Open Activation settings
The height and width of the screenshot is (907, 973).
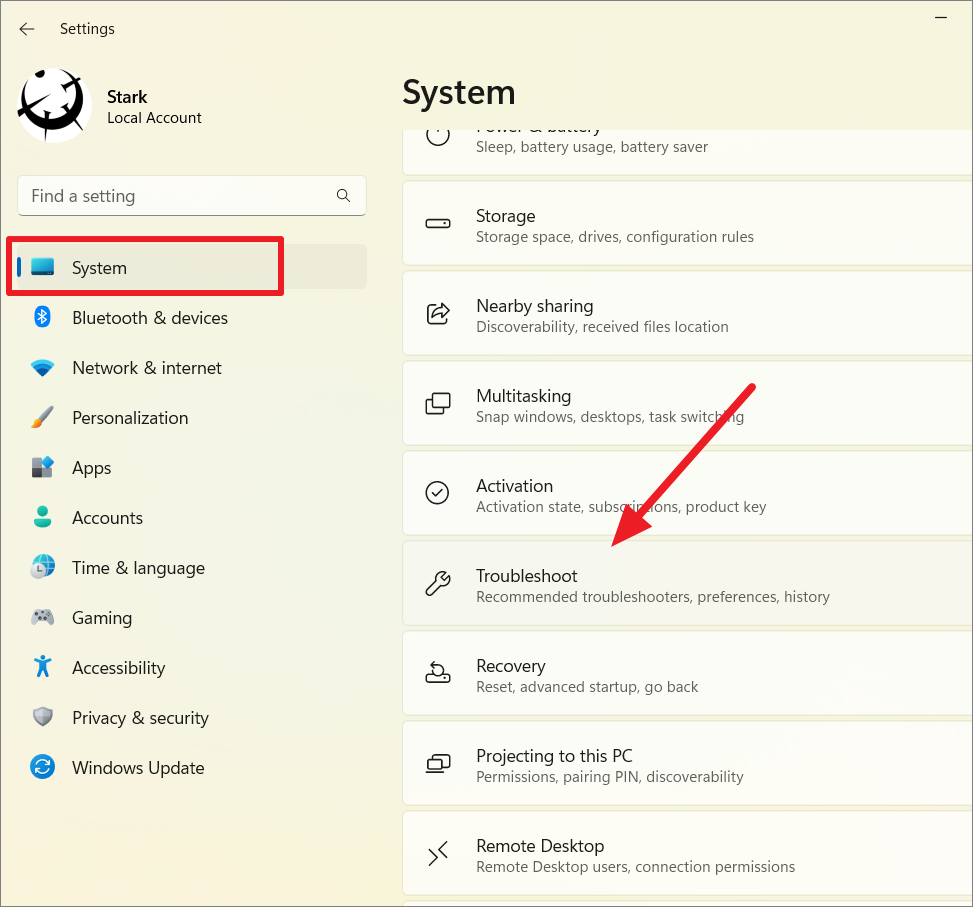coord(688,494)
